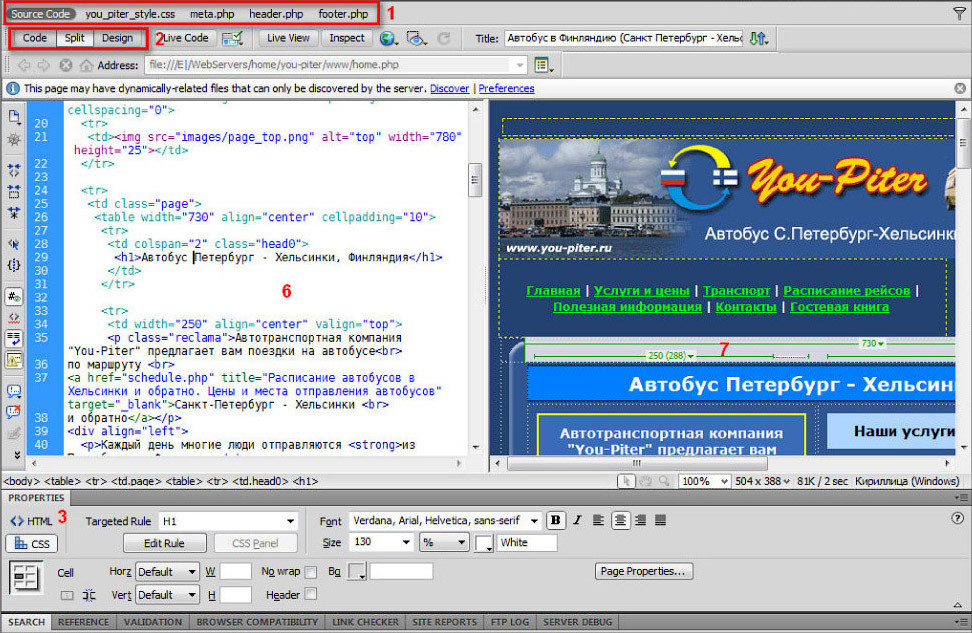Switch to you_piter_style.css related file
The width and height of the screenshot is (972, 633).
click(x=130, y=14)
